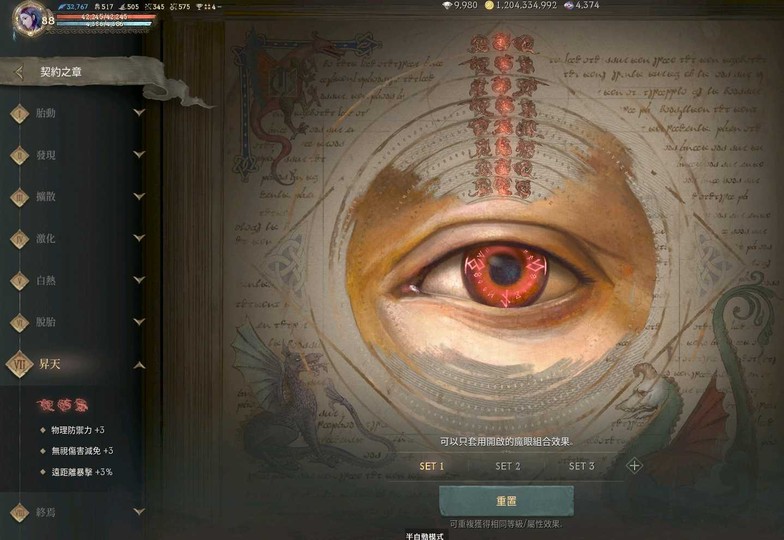This screenshot has height=540, width=784.
Task: Select the chapter I 胎動 diamond icon
Action: pyautogui.click(x=19, y=113)
